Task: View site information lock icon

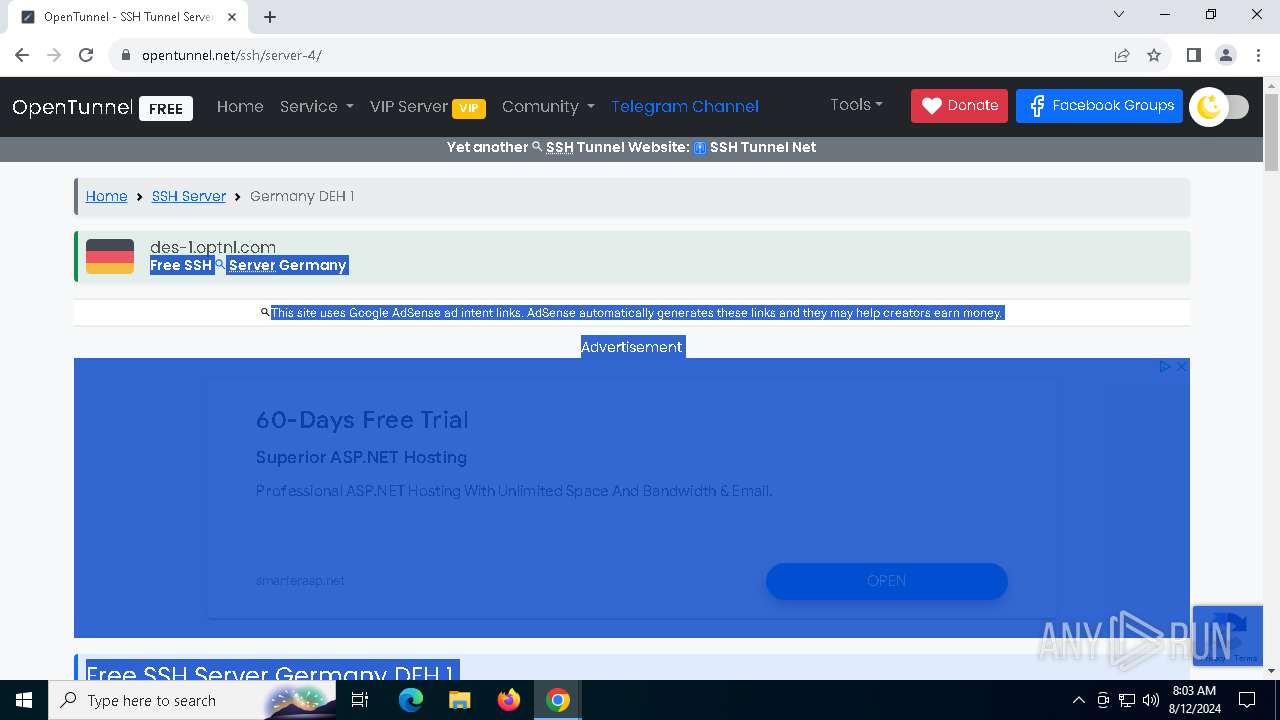Action: [126, 55]
